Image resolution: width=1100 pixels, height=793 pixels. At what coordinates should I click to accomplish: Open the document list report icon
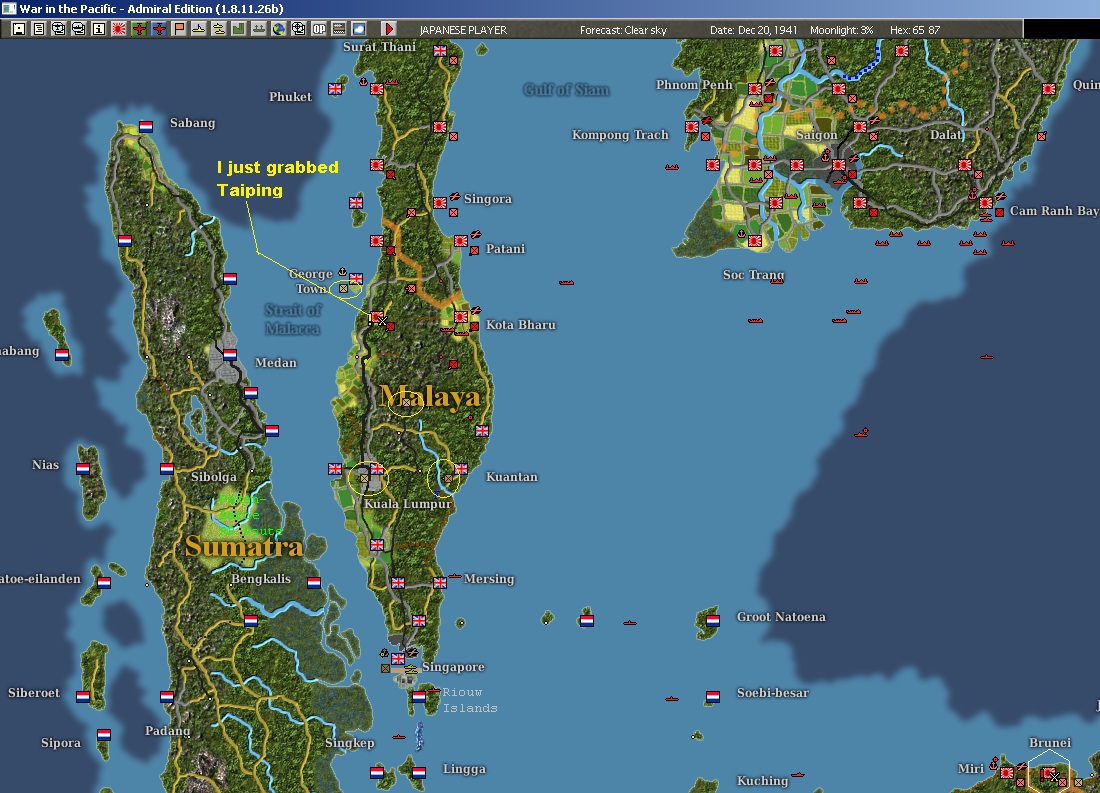[x=39, y=29]
